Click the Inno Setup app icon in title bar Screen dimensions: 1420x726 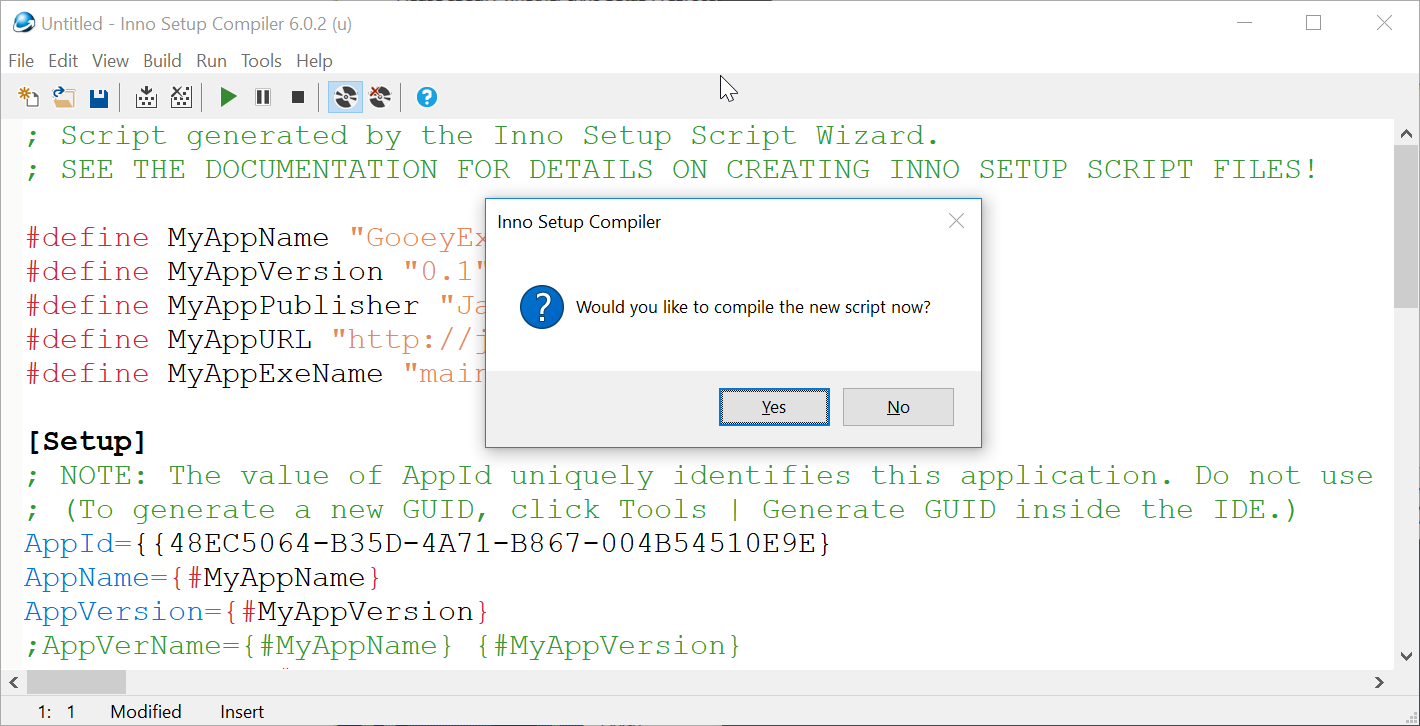pyautogui.click(x=22, y=22)
